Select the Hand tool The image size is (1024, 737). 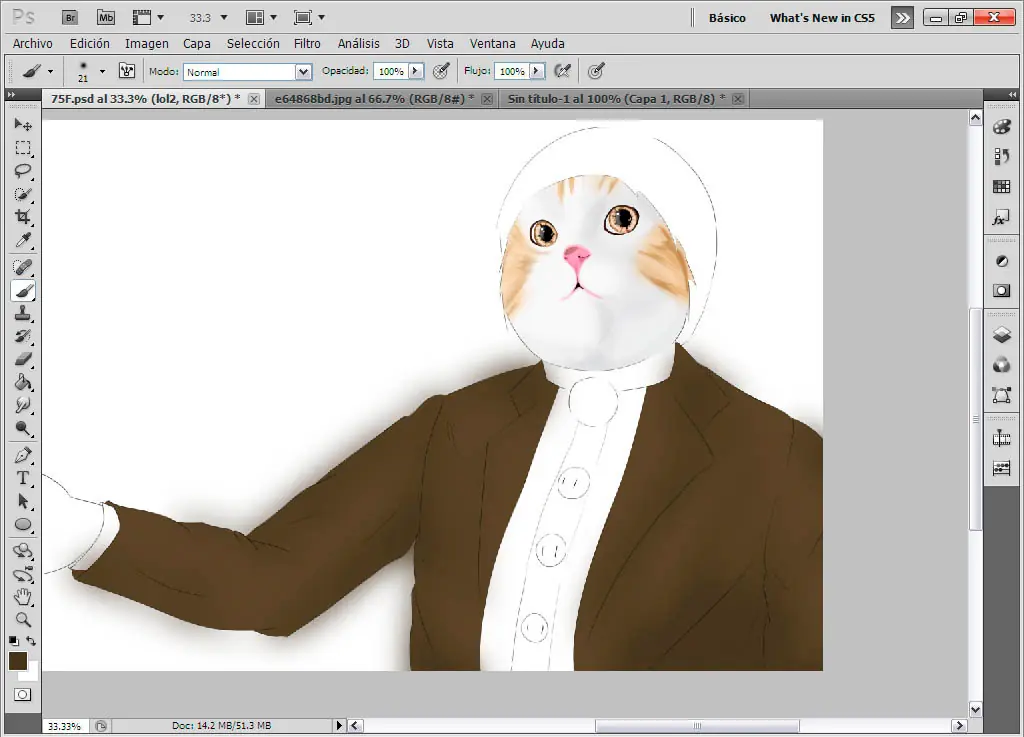pos(23,597)
